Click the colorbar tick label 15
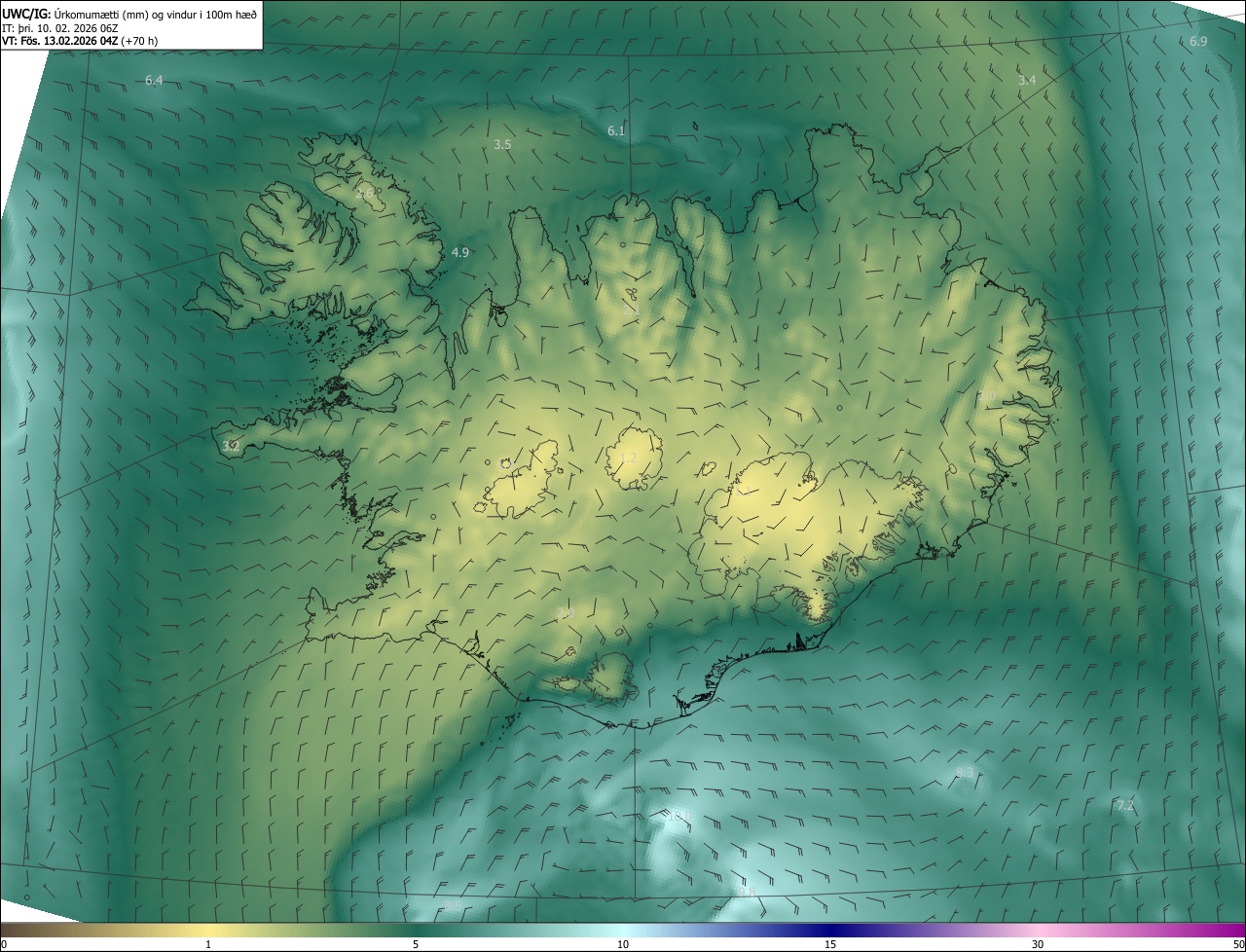This screenshot has width=1246, height=952. click(830, 944)
